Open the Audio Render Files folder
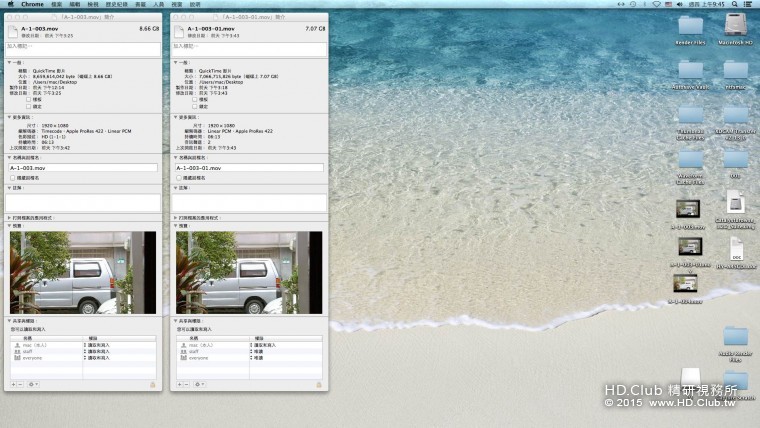Viewport: 760px width, 428px height. (x=735, y=337)
